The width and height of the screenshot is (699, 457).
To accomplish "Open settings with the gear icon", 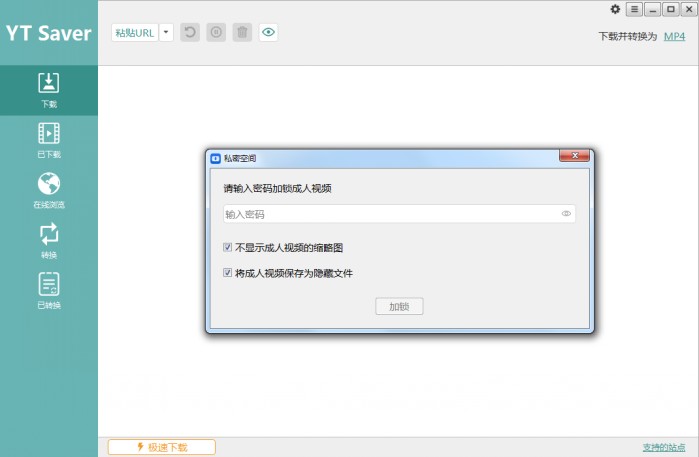I will pyautogui.click(x=615, y=9).
